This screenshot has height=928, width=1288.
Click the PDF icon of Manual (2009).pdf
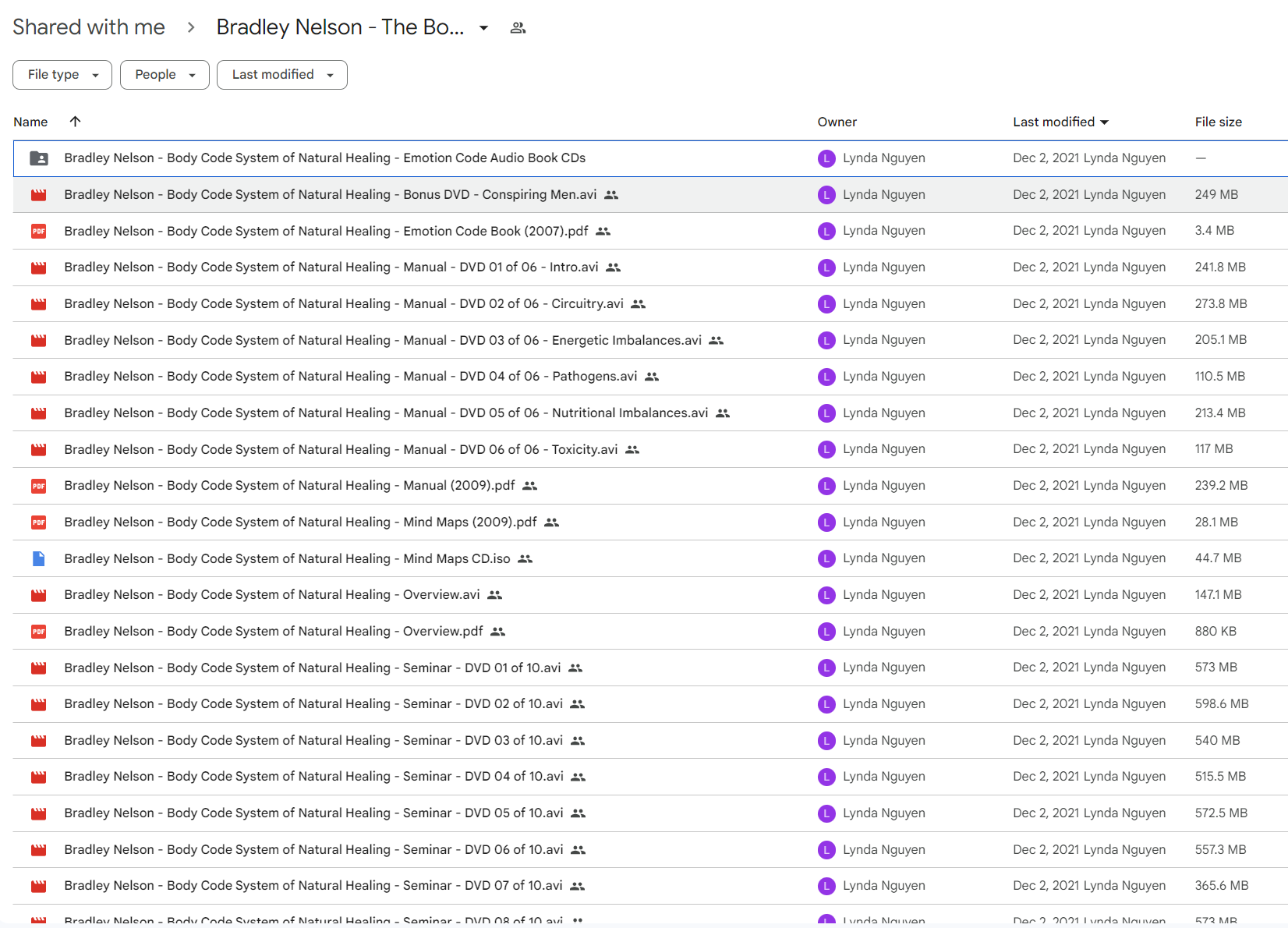[x=38, y=486]
